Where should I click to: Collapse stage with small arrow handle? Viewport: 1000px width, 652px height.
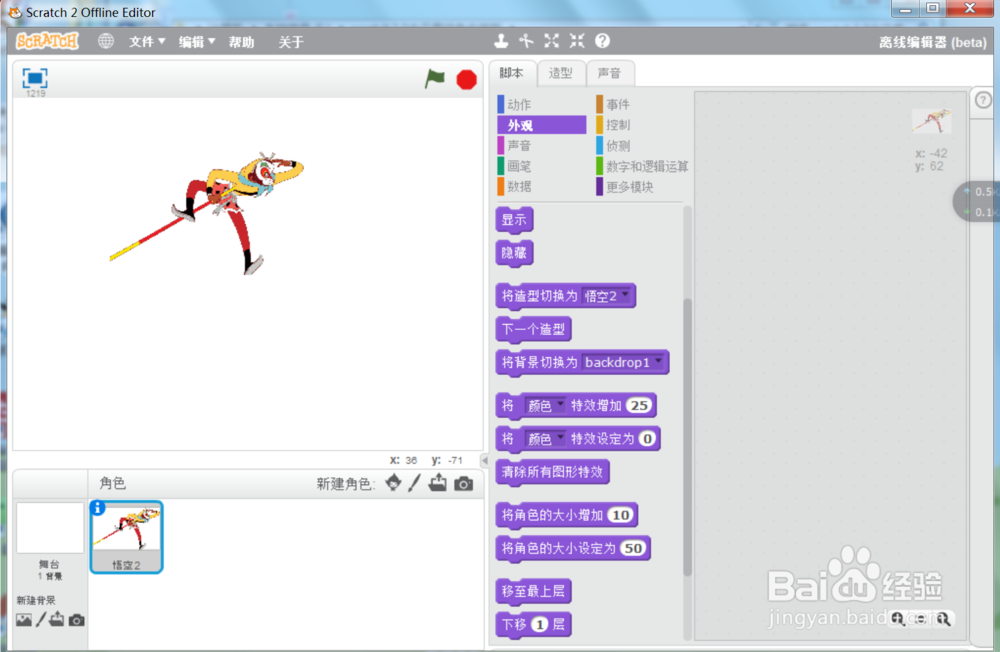point(485,460)
